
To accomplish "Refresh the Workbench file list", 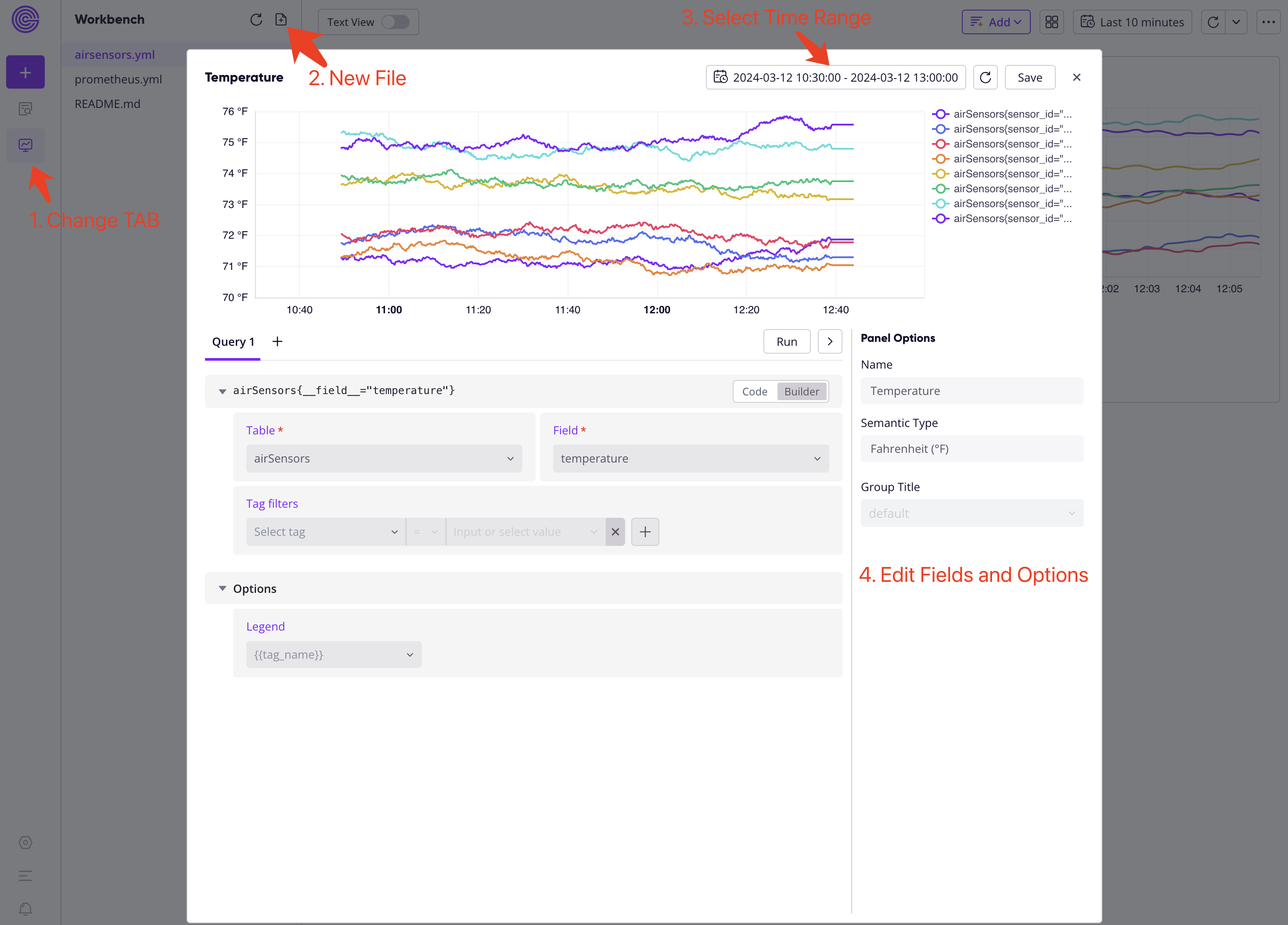I will click(x=256, y=20).
